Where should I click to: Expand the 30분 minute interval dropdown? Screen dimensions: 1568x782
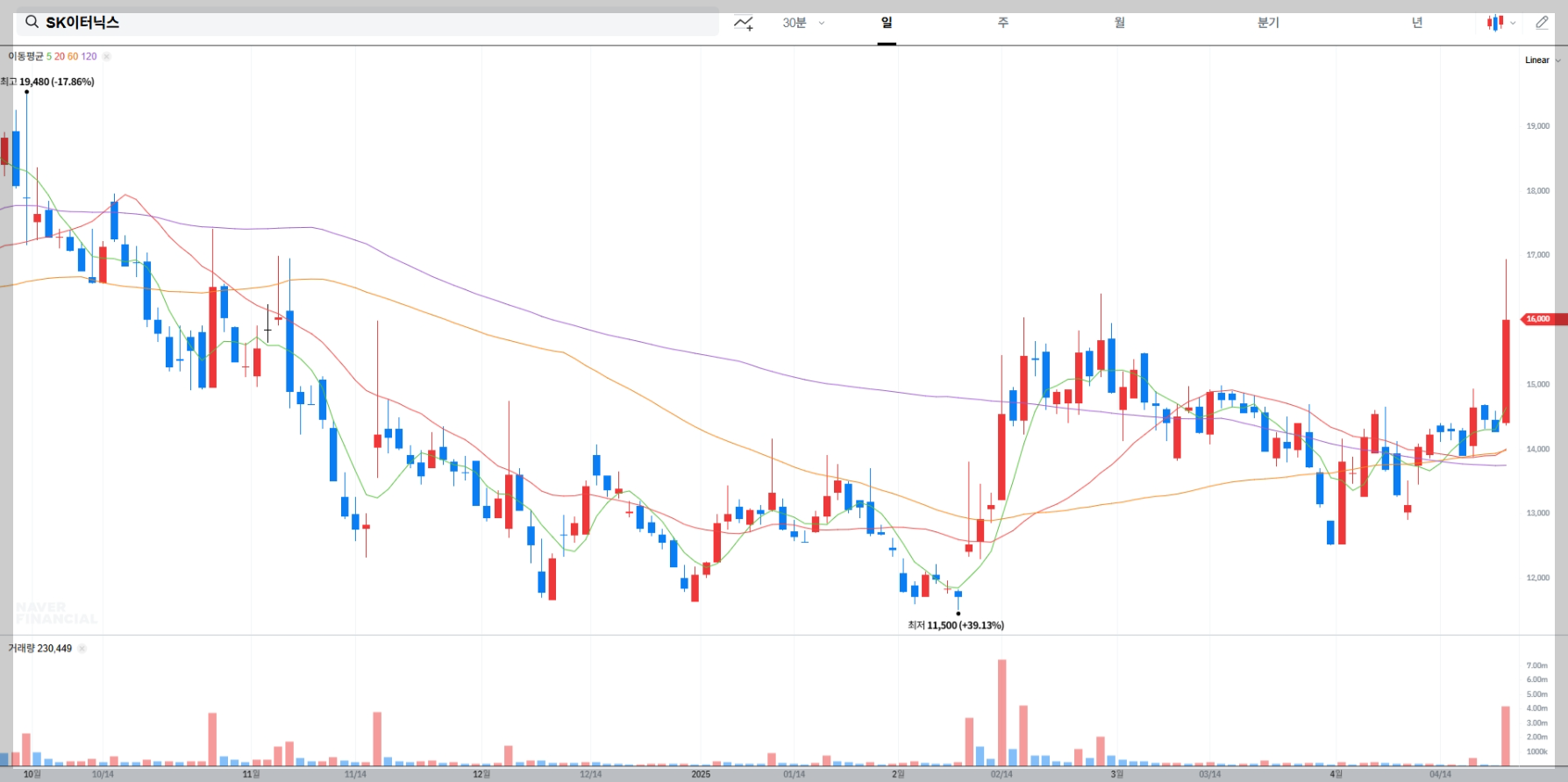pyautogui.click(x=803, y=23)
